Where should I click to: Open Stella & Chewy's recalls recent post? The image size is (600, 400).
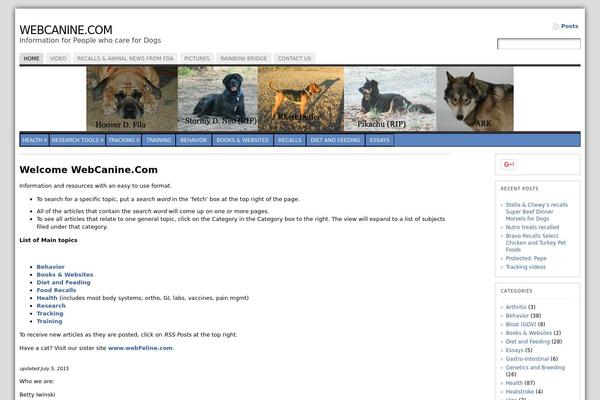tap(536, 212)
